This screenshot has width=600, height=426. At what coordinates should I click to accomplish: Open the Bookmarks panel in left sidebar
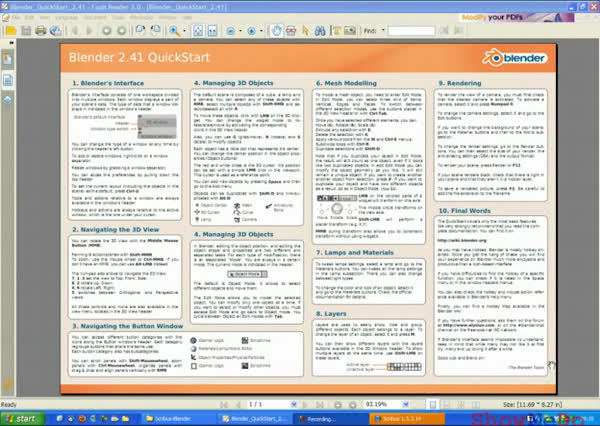coord(8,59)
